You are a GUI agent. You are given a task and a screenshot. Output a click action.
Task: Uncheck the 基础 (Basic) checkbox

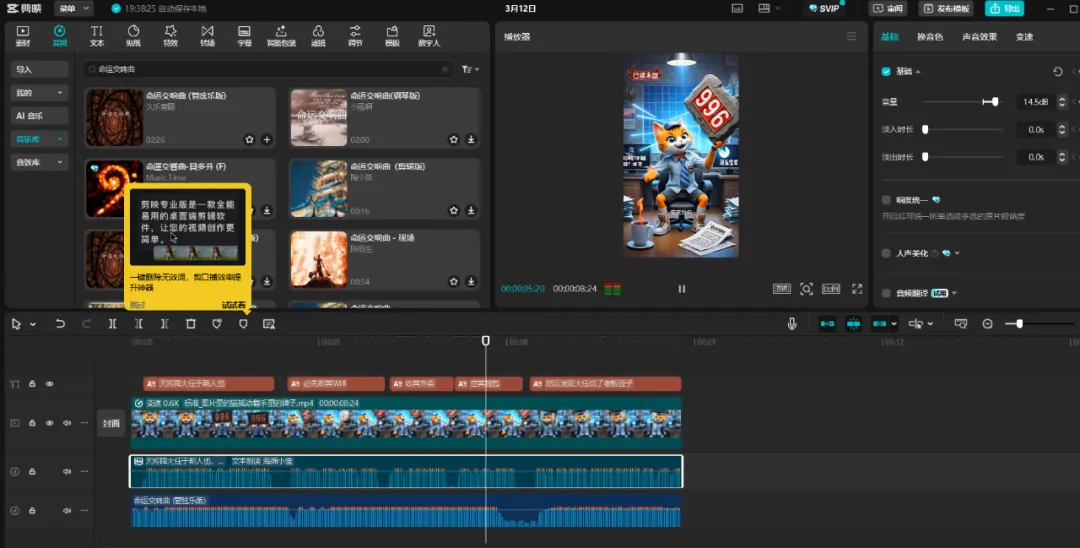point(886,72)
